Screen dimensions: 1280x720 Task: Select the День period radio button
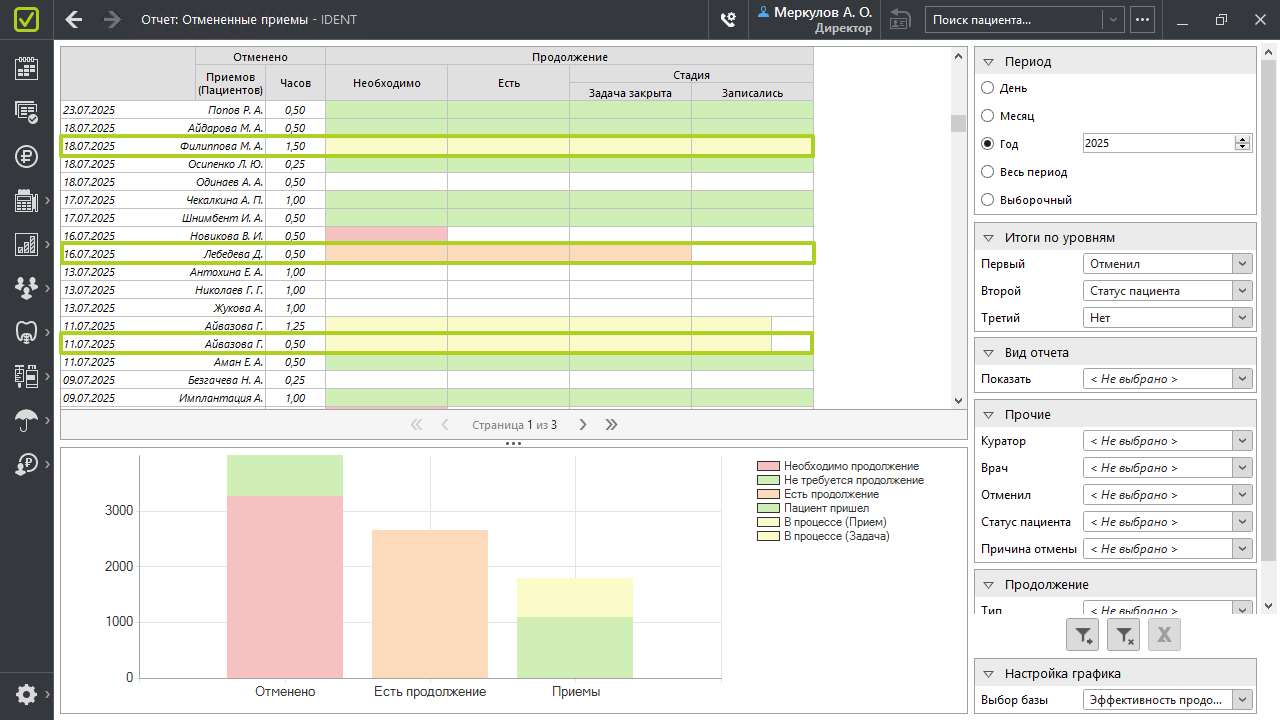pyautogui.click(x=988, y=88)
